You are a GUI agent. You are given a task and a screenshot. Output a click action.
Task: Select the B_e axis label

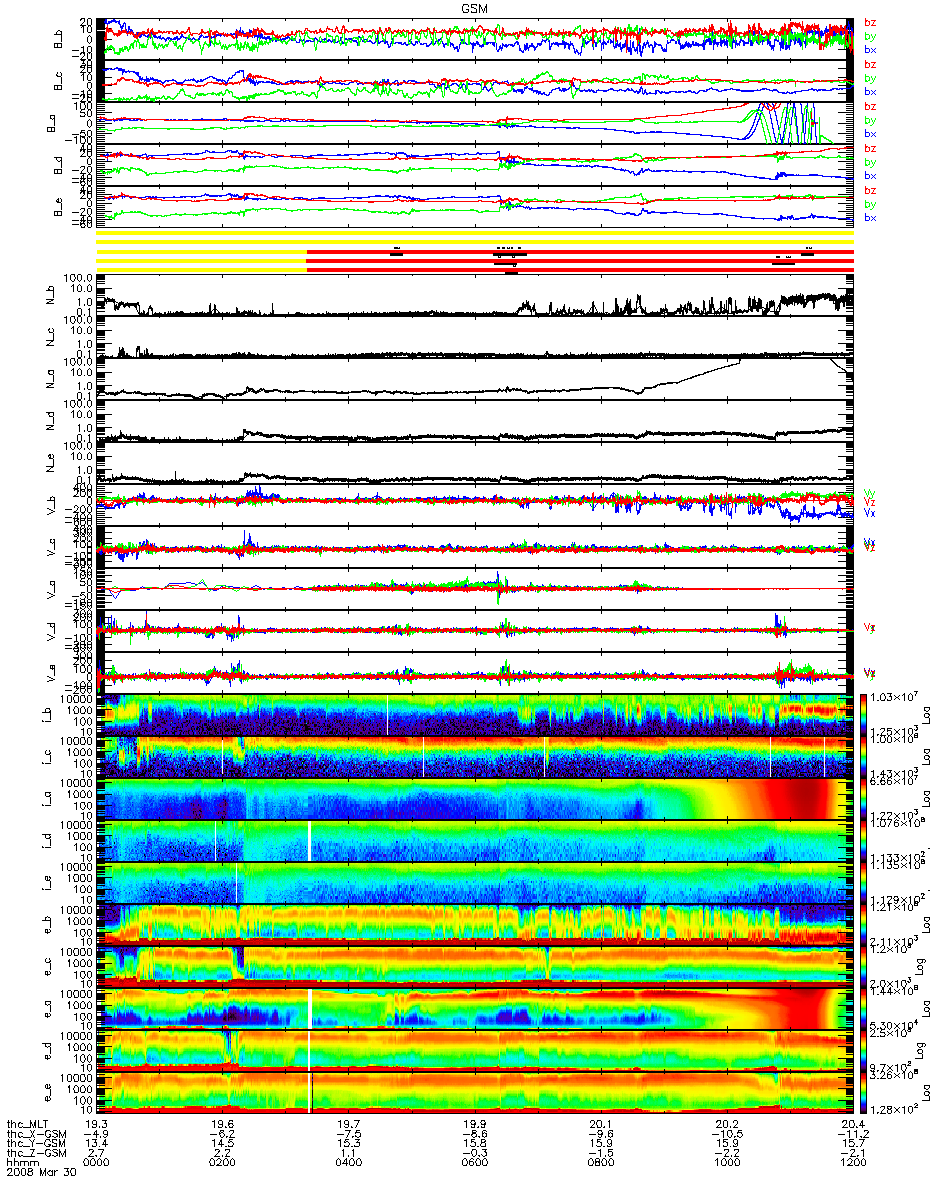point(57,208)
